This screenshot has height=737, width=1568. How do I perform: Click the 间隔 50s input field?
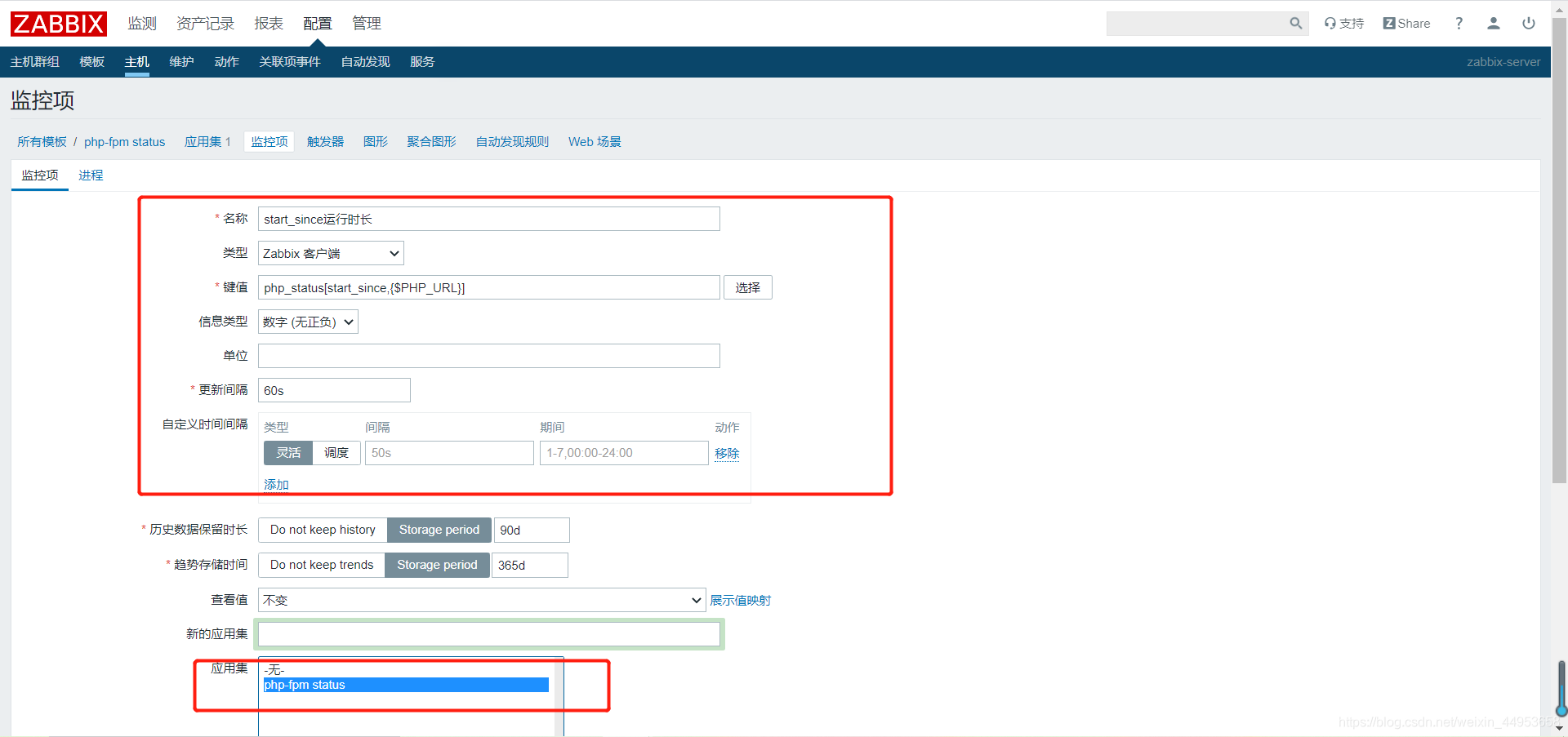click(449, 453)
